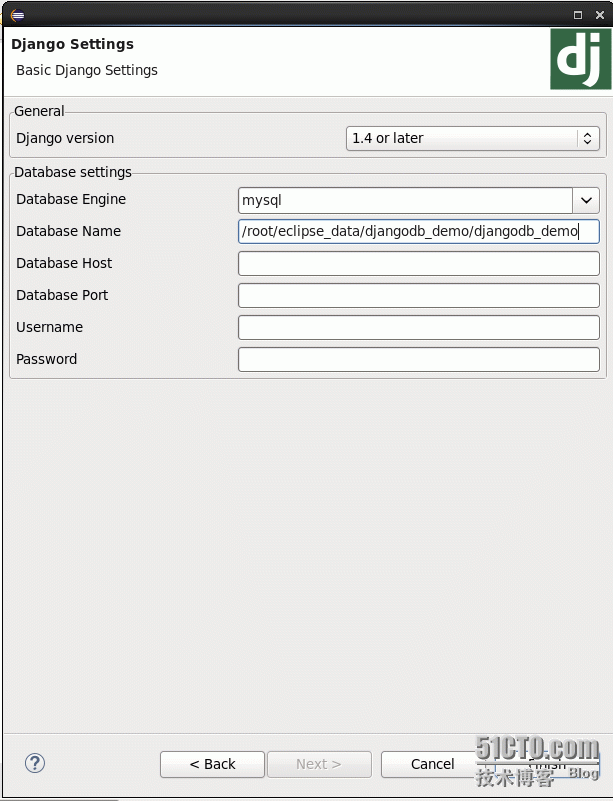Expand the Database Engine combo arrow
Screen dimensions: 613x801
(586, 200)
